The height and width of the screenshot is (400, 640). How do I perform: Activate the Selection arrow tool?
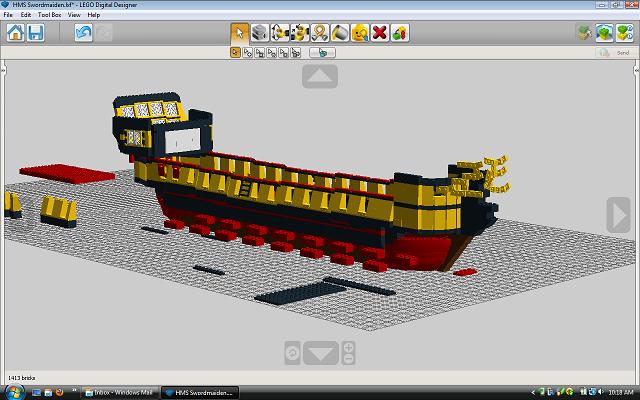click(x=240, y=33)
